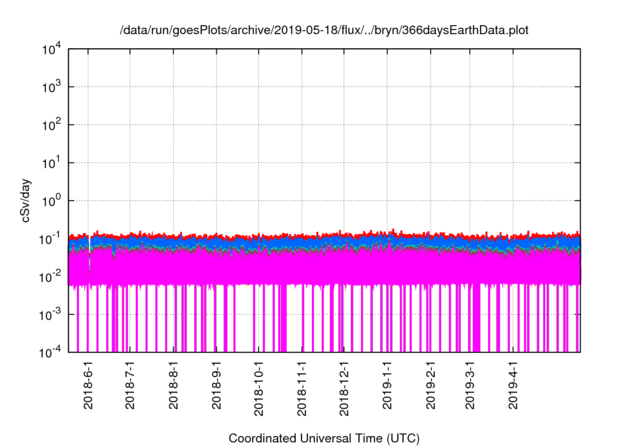Click the 2018-11-1 date label

point(302,388)
